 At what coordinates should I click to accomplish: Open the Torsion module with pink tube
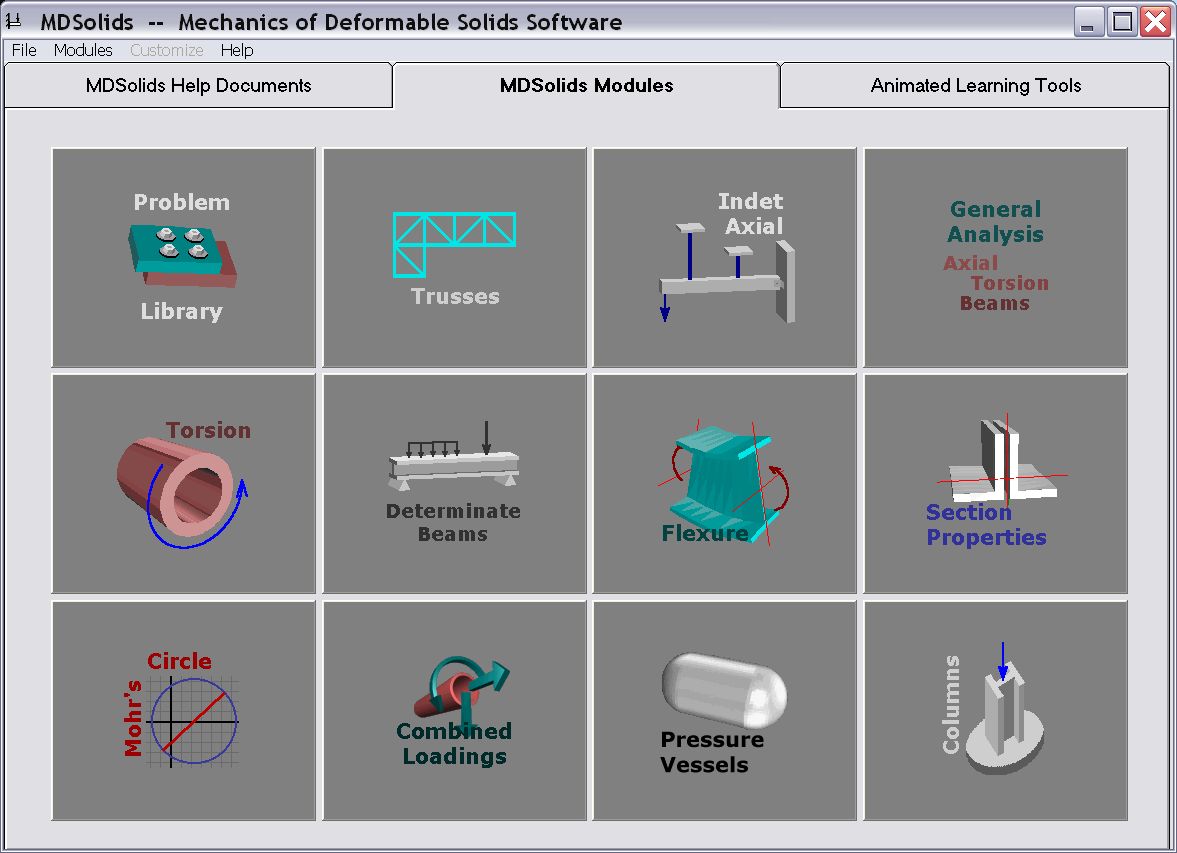(184, 484)
